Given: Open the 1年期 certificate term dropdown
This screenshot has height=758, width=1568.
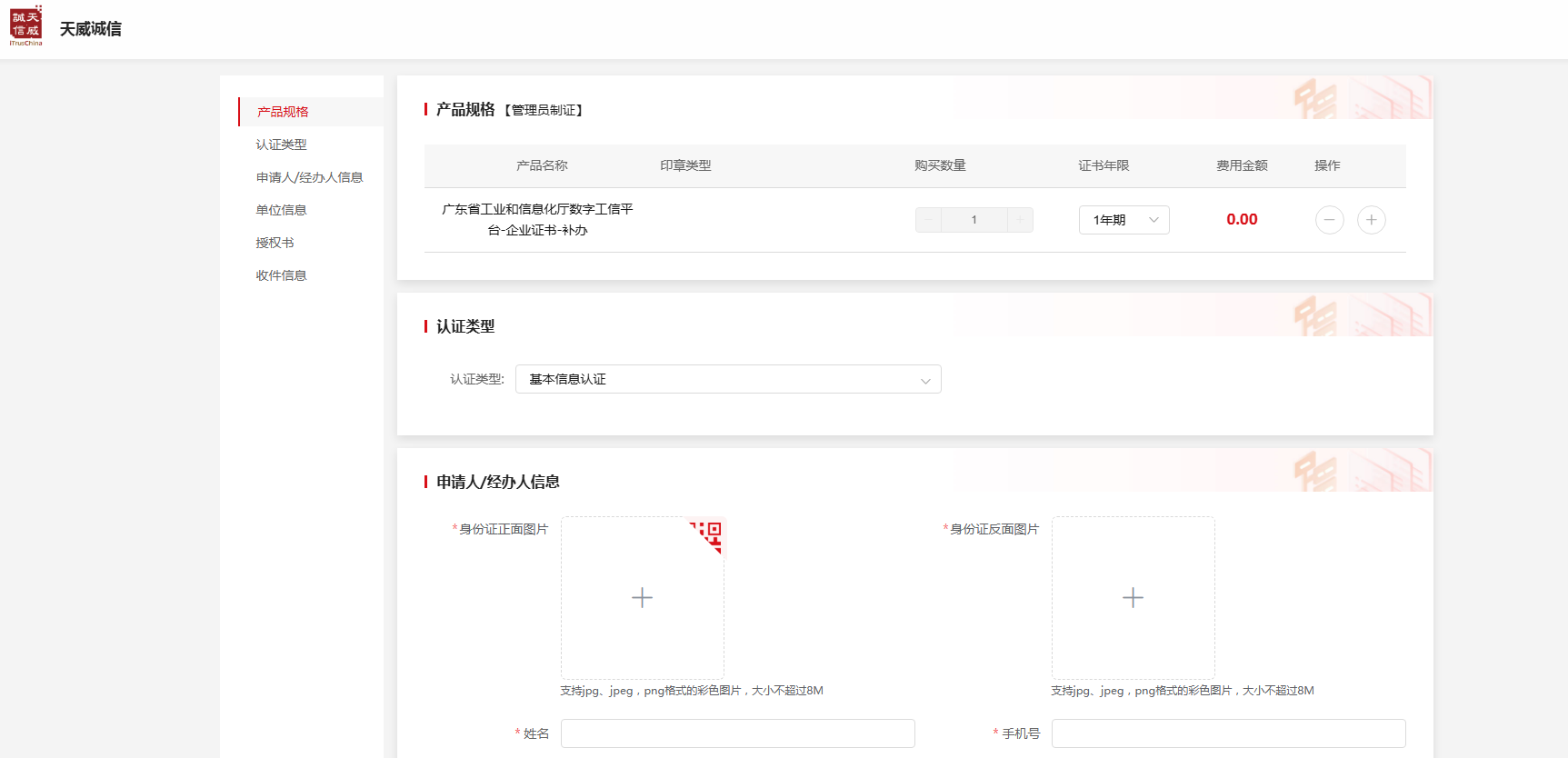Looking at the screenshot, I should (x=1124, y=220).
